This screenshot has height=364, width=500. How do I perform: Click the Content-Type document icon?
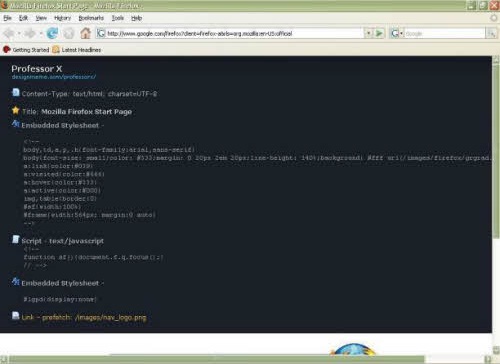pos(16,93)
